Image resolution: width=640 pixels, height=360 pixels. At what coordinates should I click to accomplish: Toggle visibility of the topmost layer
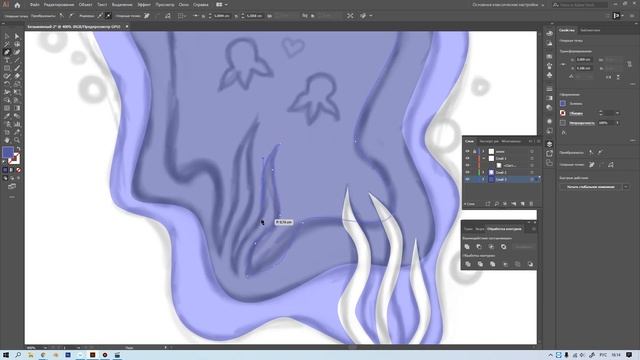467,151
